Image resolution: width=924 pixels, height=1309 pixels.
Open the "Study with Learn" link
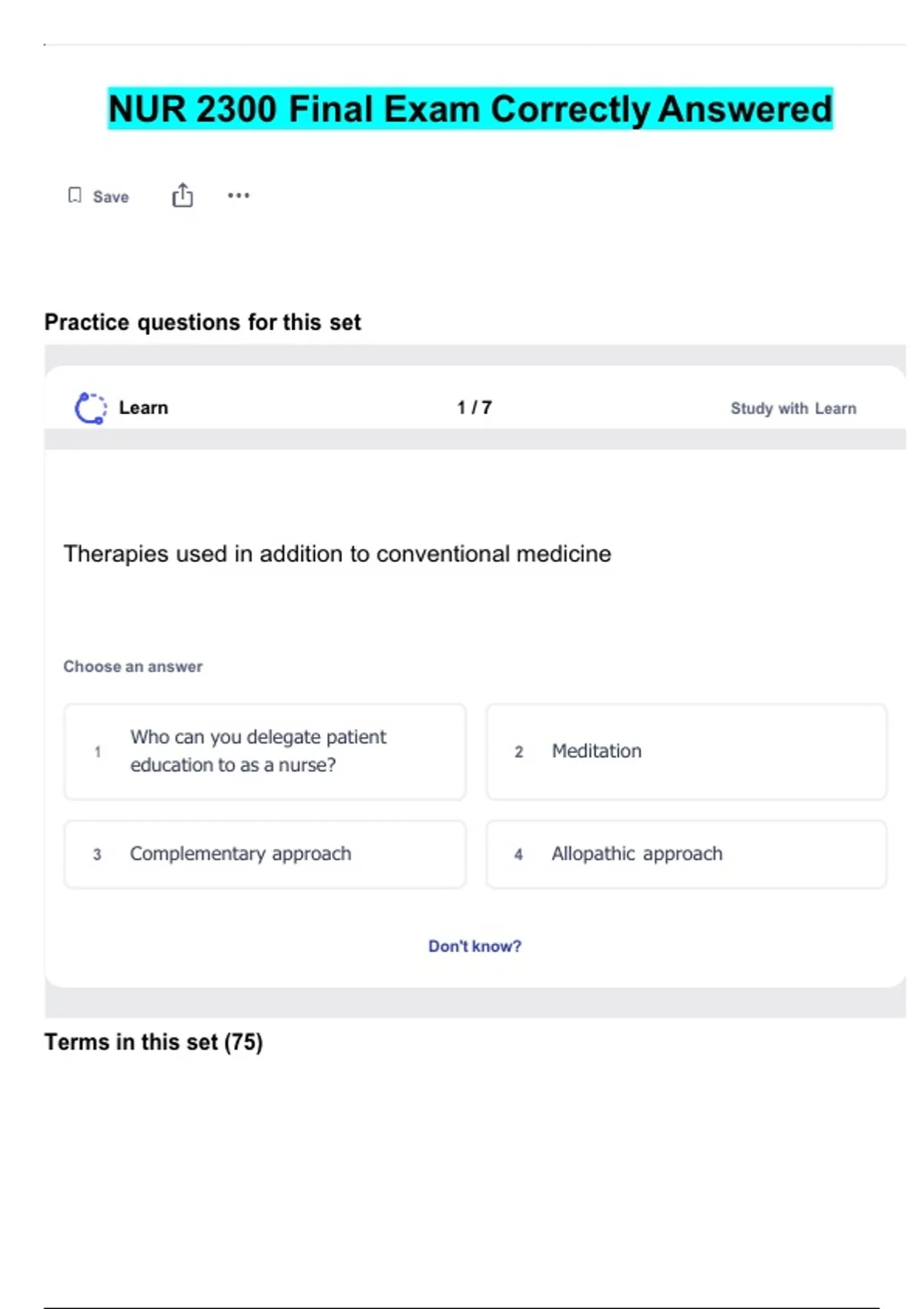coord(793,408)
